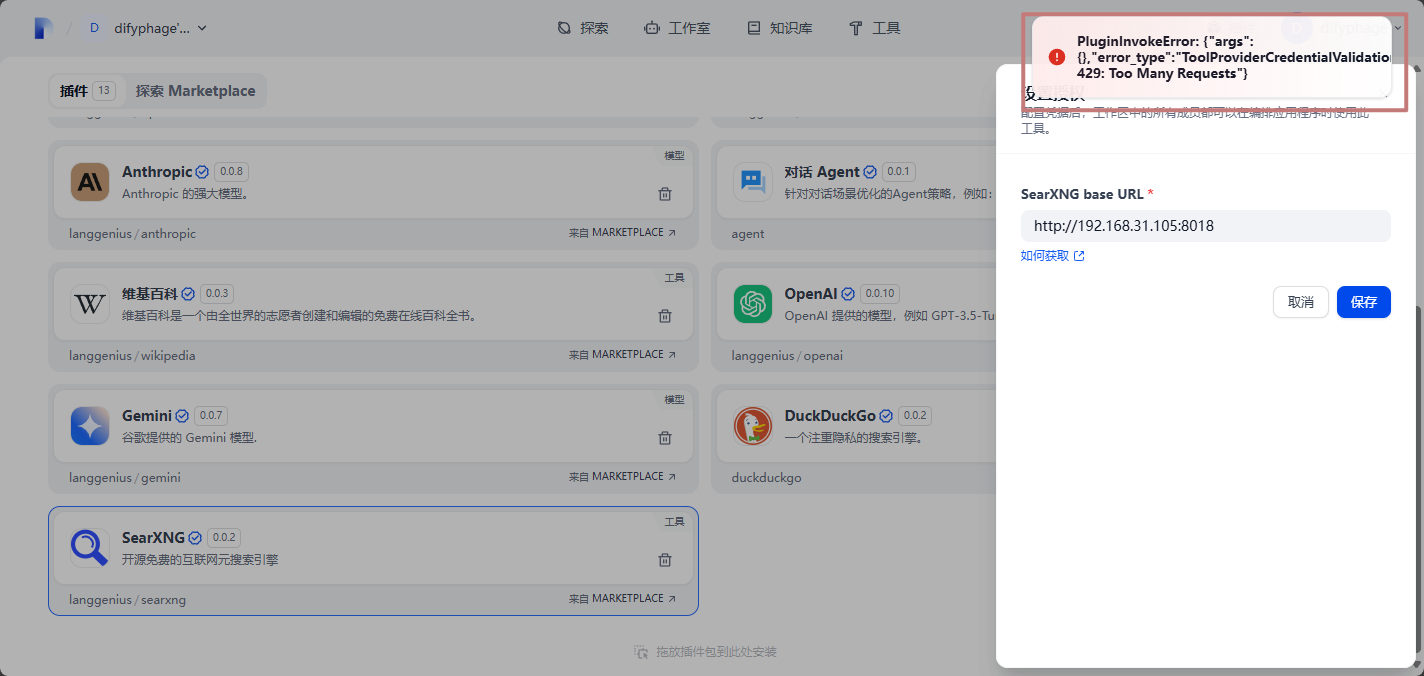Delete the Gemini plugin

(x=664, y=438)
